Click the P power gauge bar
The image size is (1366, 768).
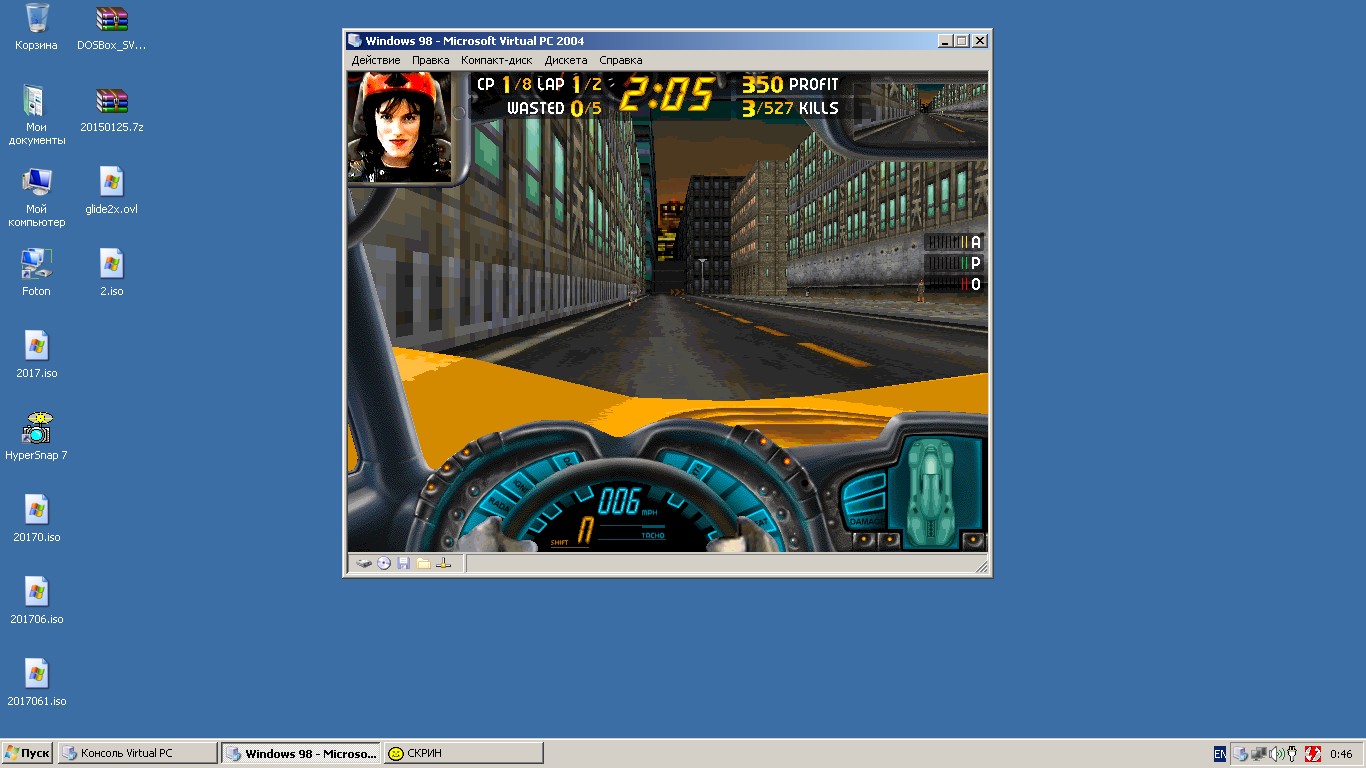(x=953, y=263)
